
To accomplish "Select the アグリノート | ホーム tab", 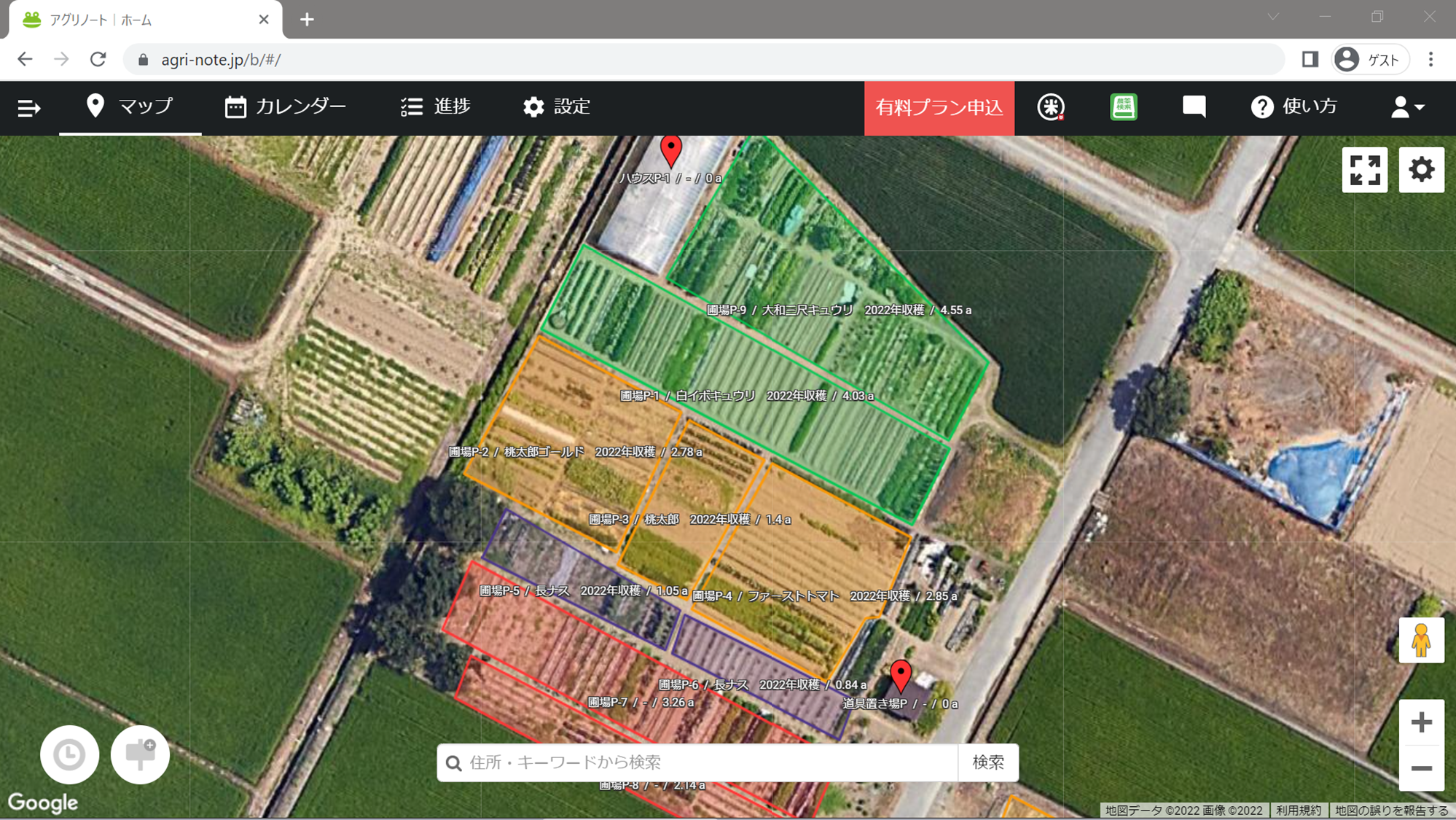I will [x=146, y=20].
